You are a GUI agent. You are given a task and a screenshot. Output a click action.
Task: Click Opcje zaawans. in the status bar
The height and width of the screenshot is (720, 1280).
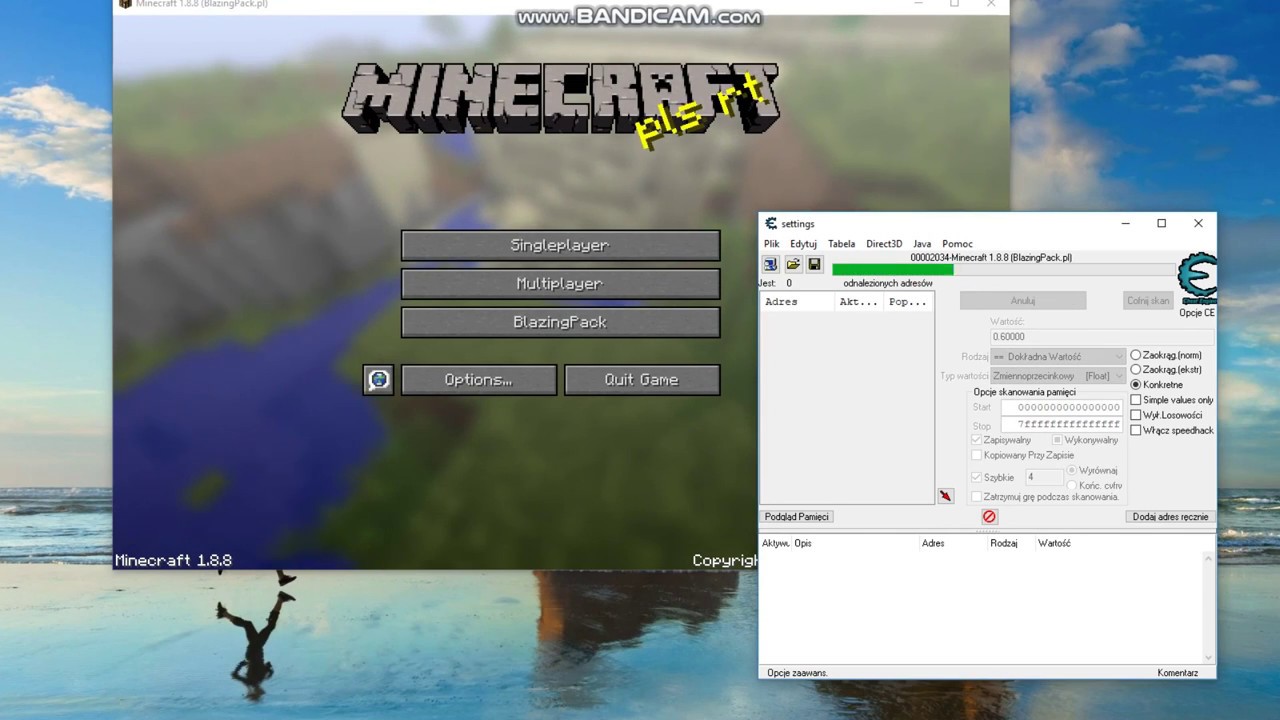pos(797,673)
